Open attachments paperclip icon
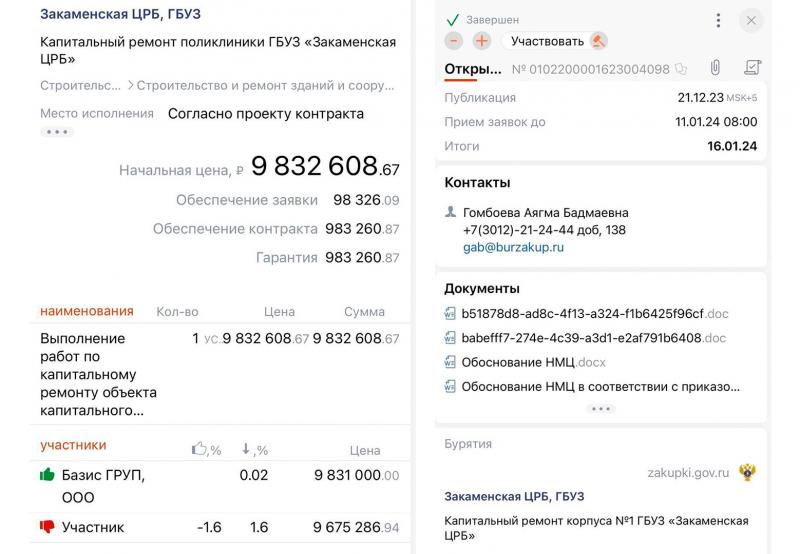This screenshot has height=554, width=800. pos(715,67)
